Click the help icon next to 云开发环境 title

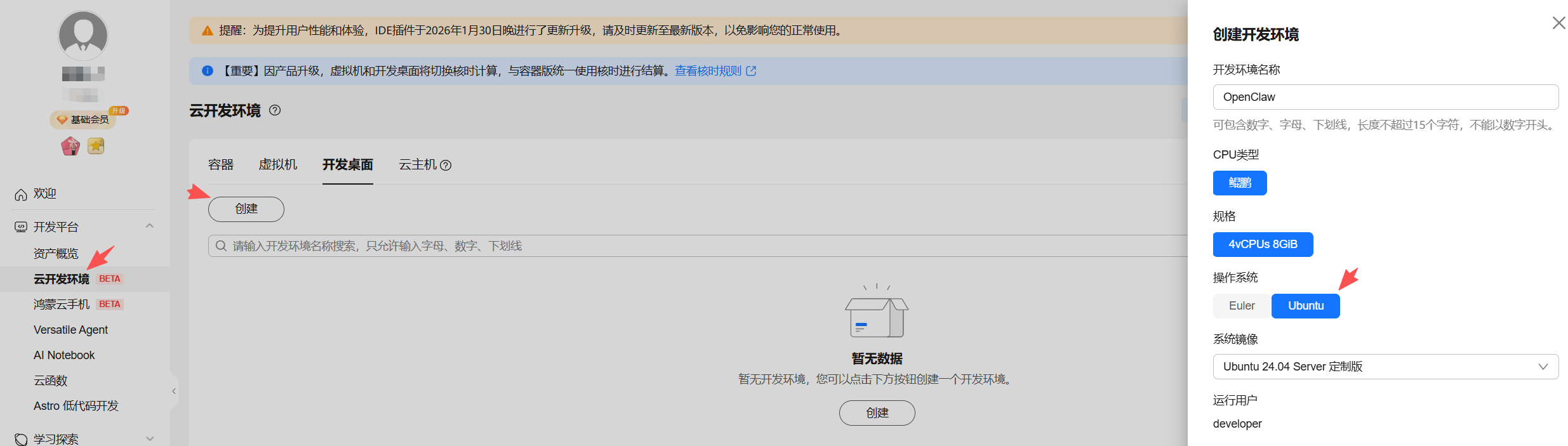(x=275, y=110)
